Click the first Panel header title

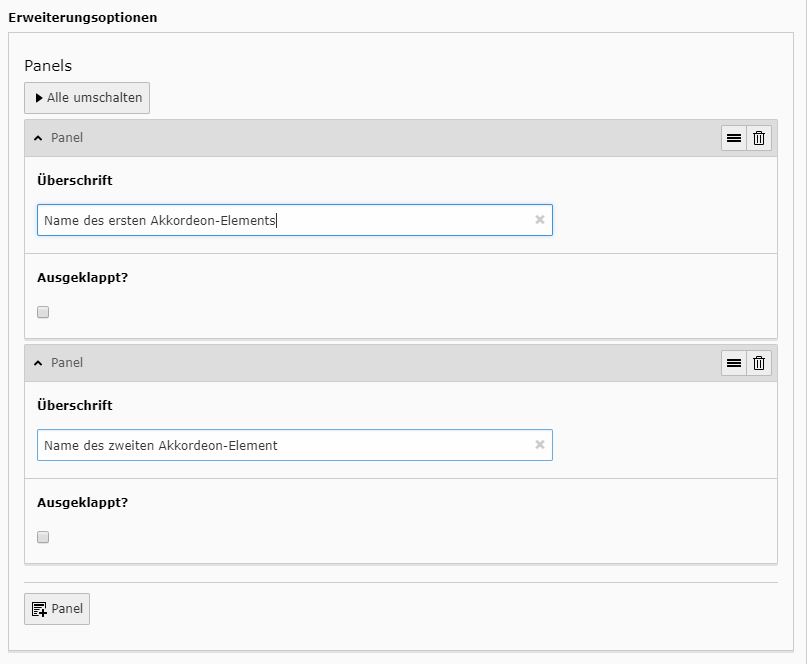click(67, 138)
